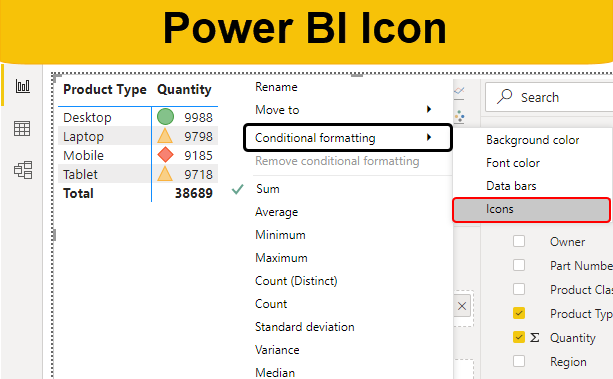Choose Rename in the context menu

[276, 87]
